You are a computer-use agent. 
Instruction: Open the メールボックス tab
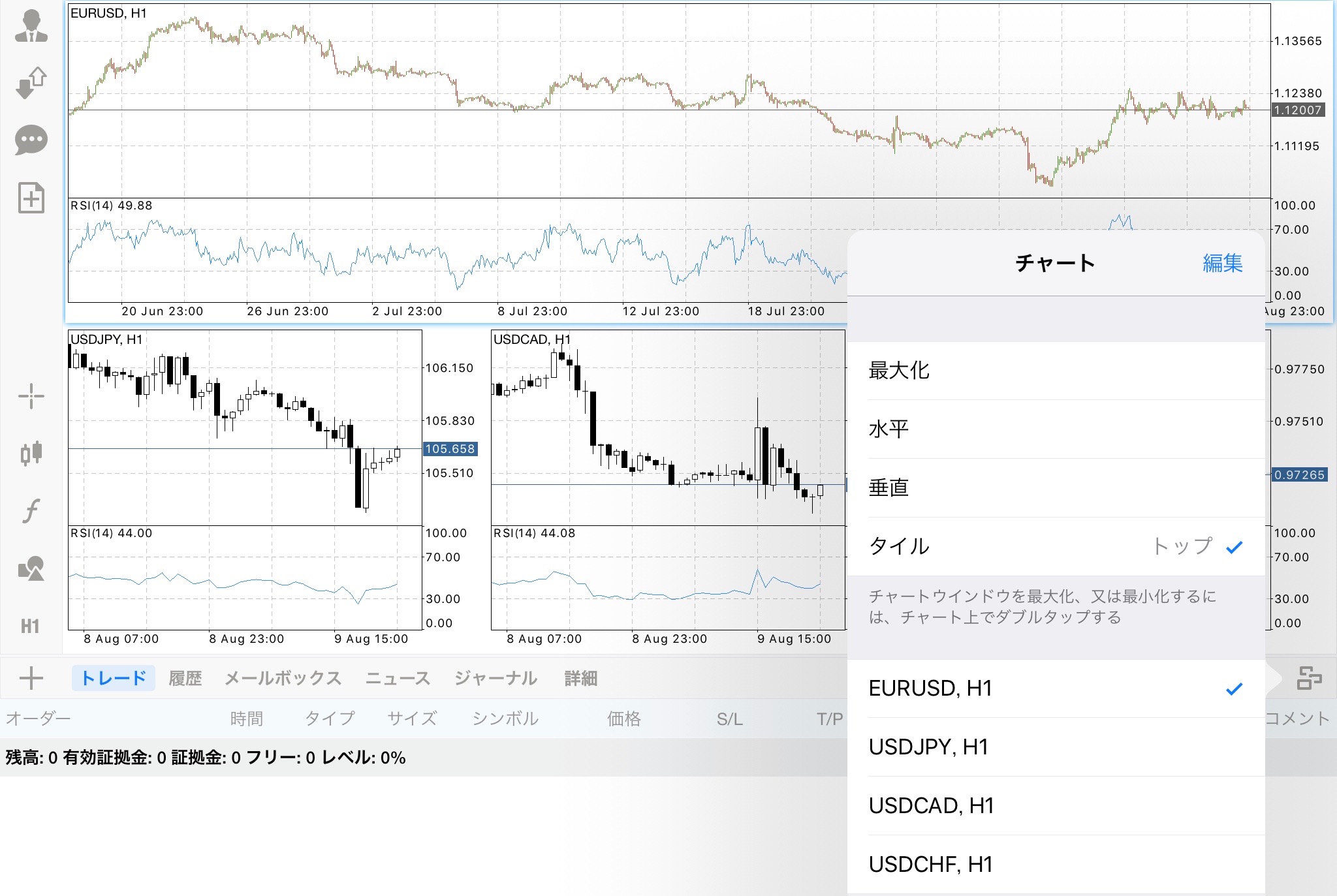283,679
